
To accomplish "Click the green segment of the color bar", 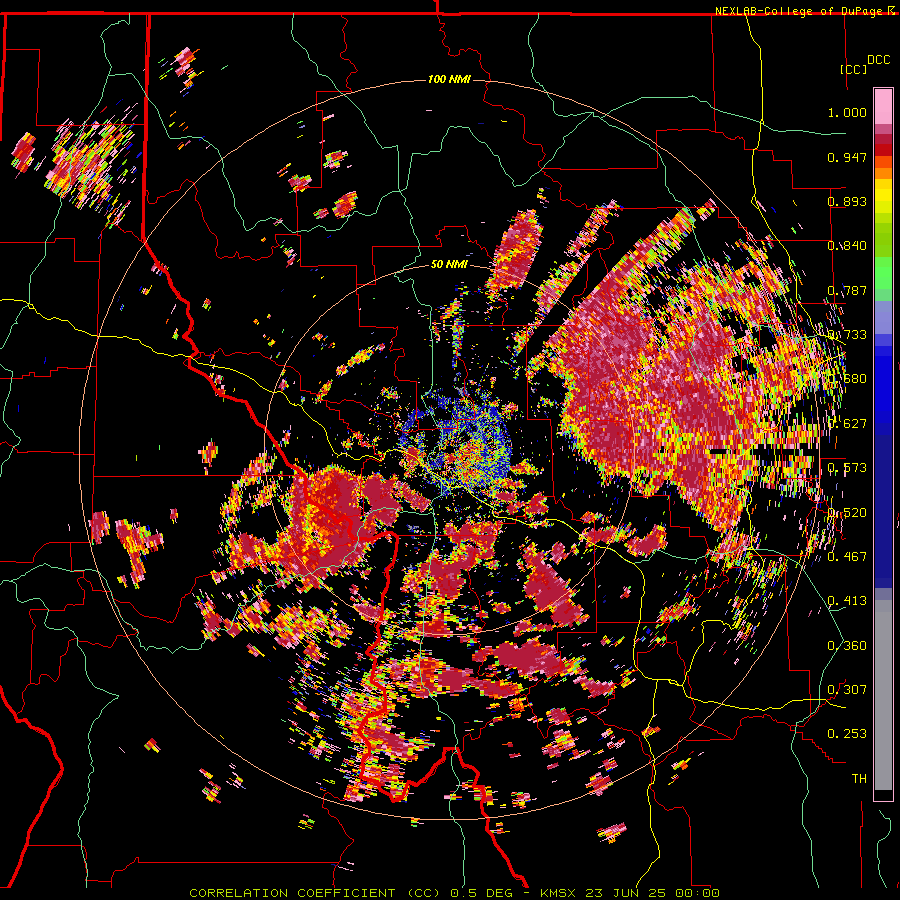I will [x=883, y=274].
